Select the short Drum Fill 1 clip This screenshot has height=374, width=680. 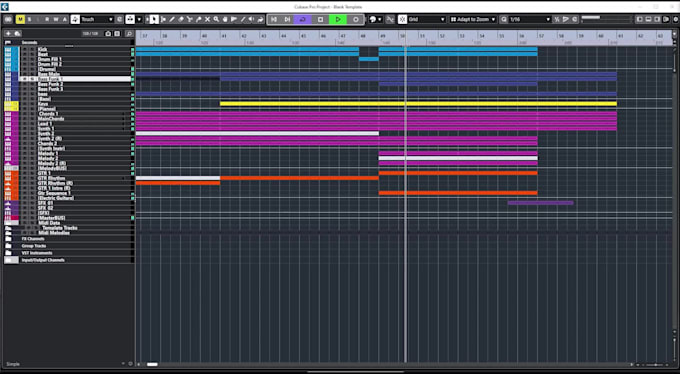pos(369,59)
